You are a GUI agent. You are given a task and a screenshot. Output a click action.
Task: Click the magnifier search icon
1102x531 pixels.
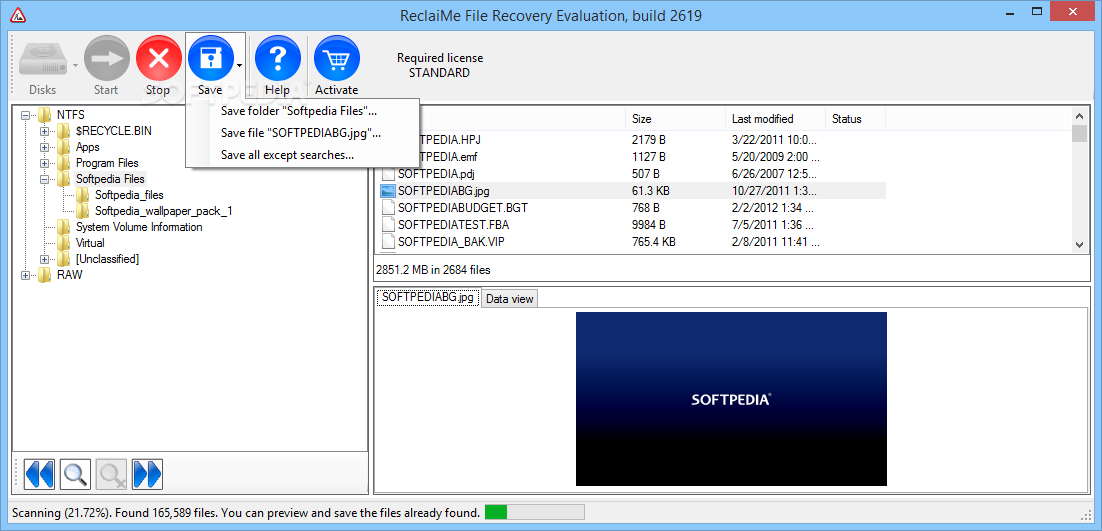coord(75,474)
